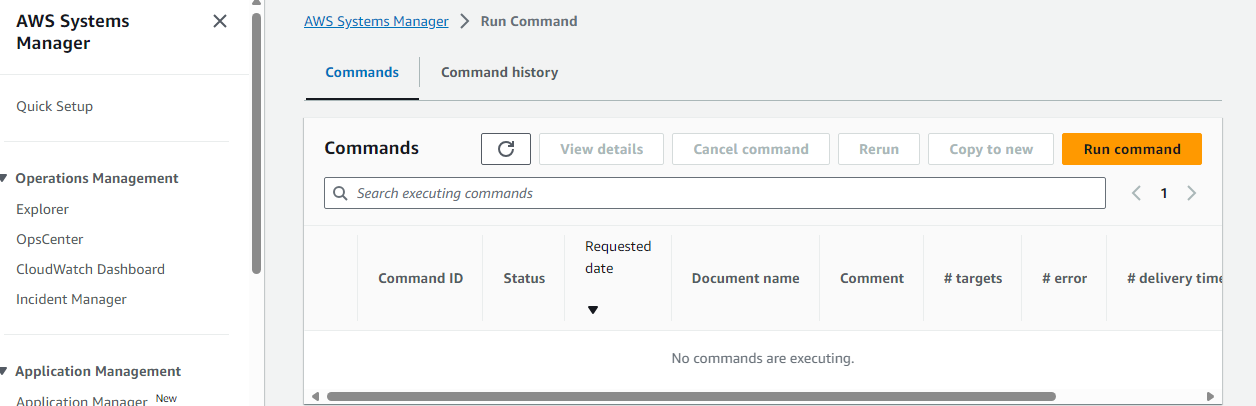Click the search magnifier icon
Viewport: 1256px width, 406px height.
click(x=340, y=193)
